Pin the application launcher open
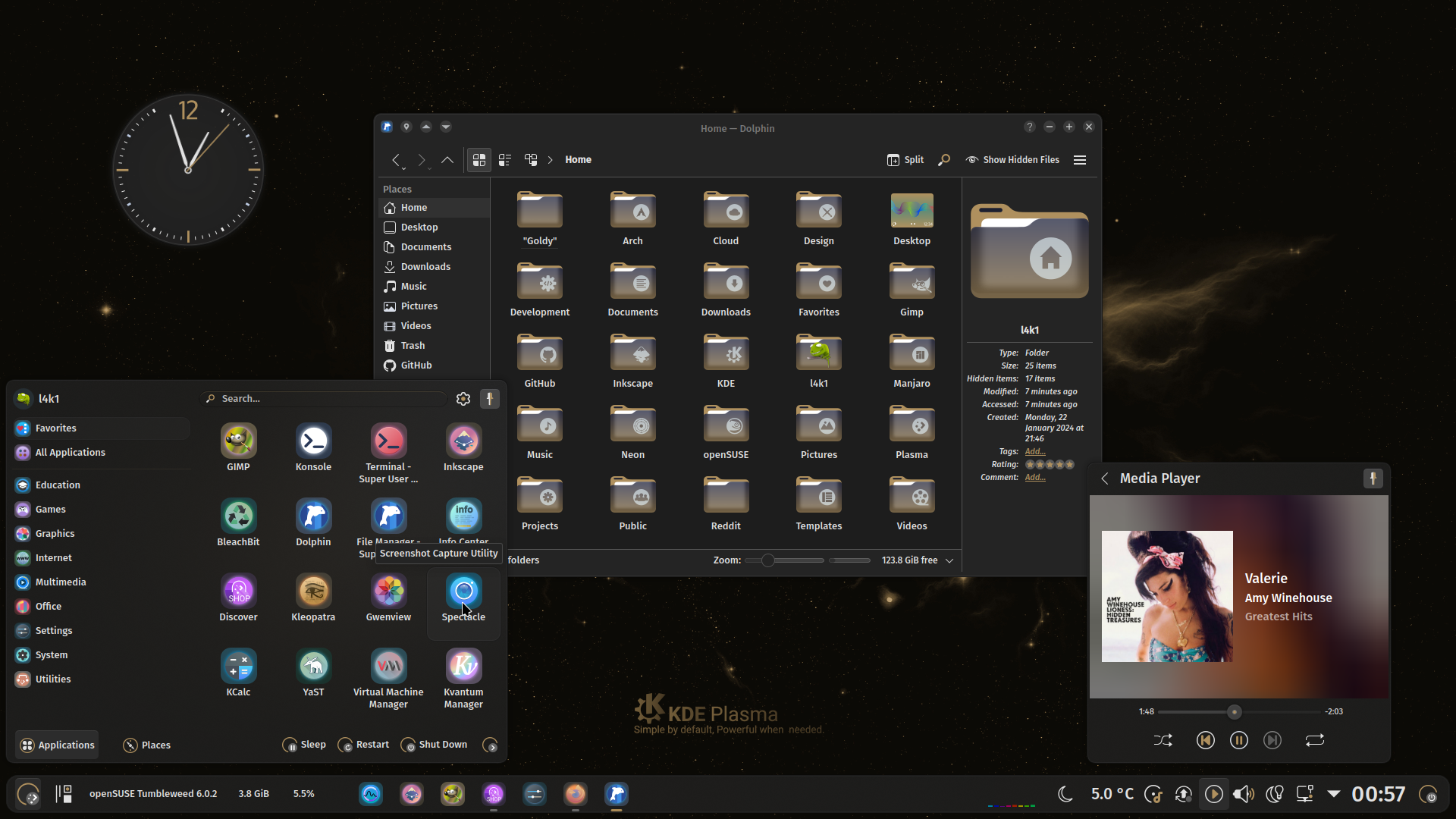The width and height of the screenshot is (1456, 819). [490, 399]
